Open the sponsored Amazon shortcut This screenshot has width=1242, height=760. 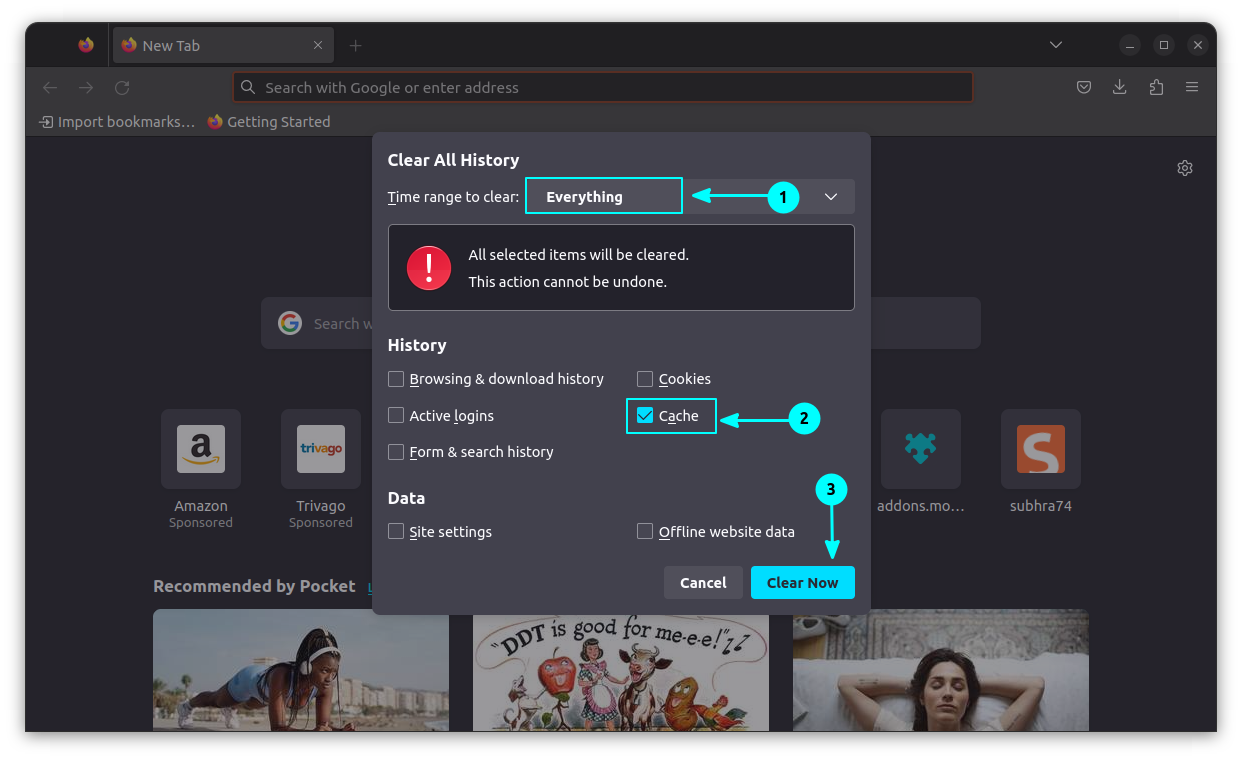click(x=200, y=449)
